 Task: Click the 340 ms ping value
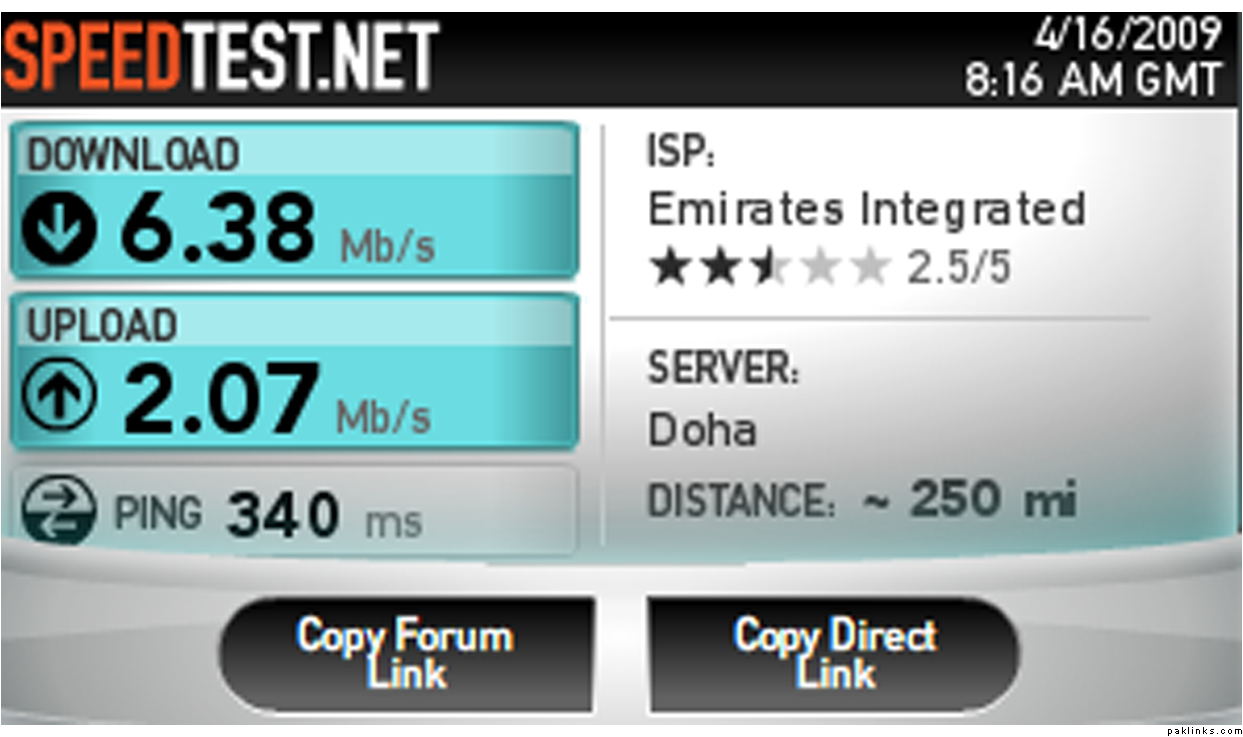point(324,515)
